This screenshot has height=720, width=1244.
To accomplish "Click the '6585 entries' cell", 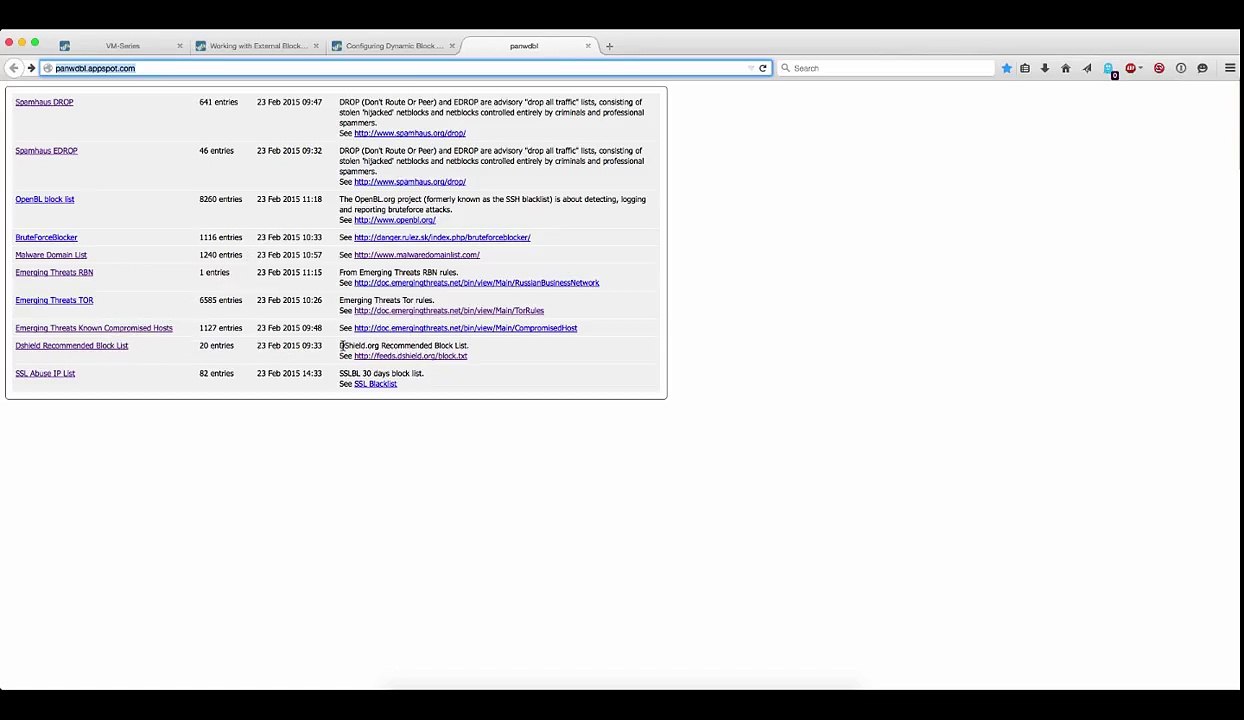I will click(221, 300).
